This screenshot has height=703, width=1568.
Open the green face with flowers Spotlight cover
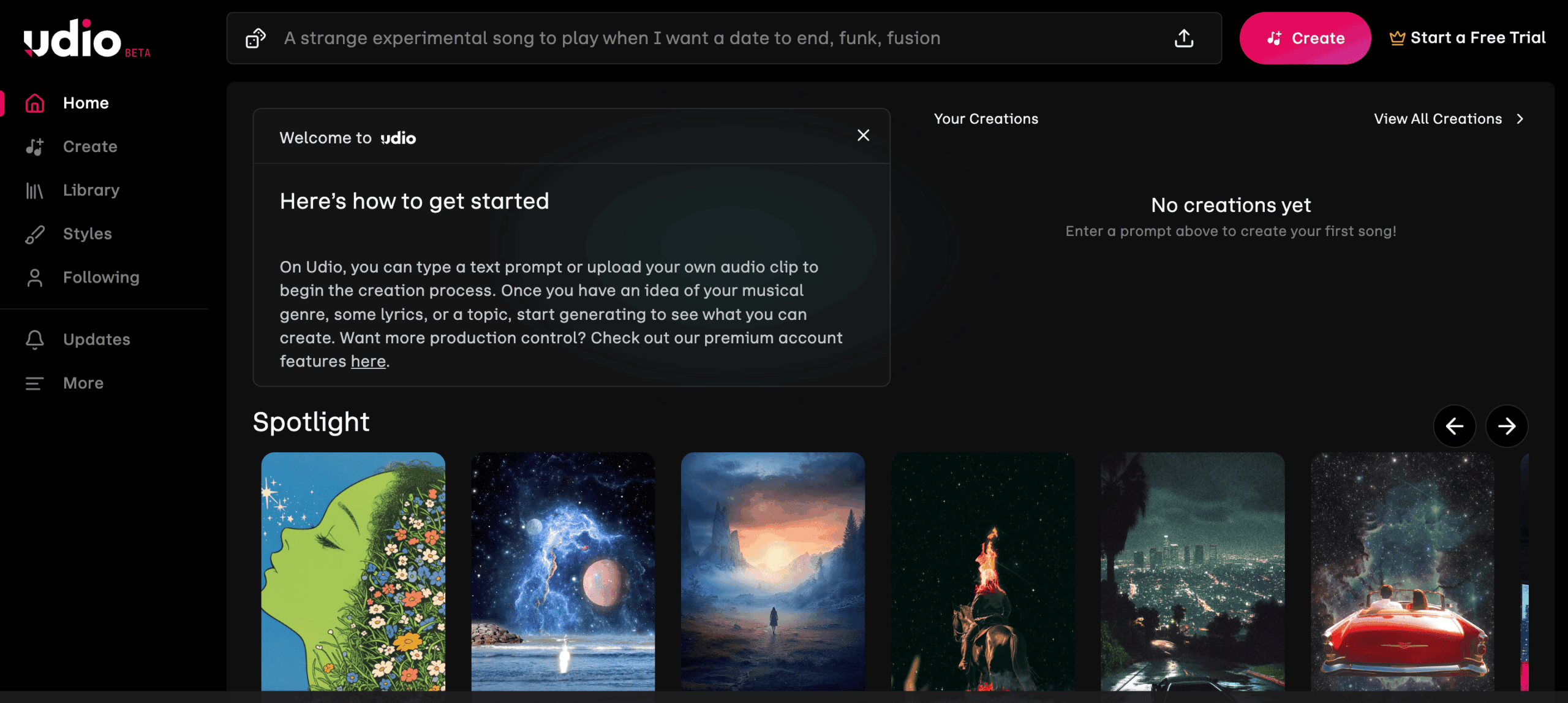(x=353, y=572)
